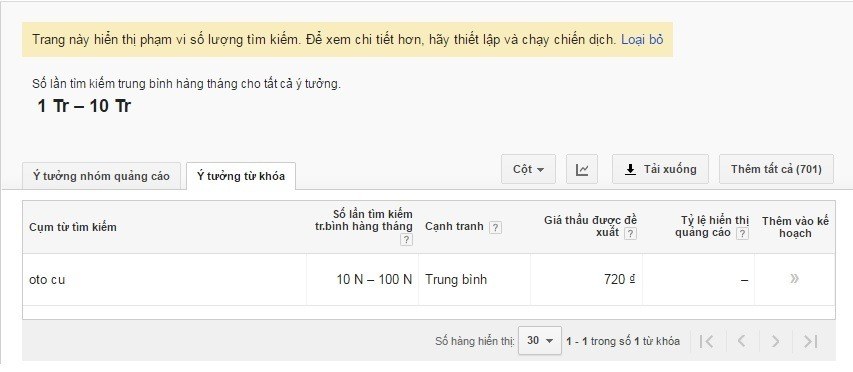Dismiss the notice via Loại bỏ link

coord(642,40)
